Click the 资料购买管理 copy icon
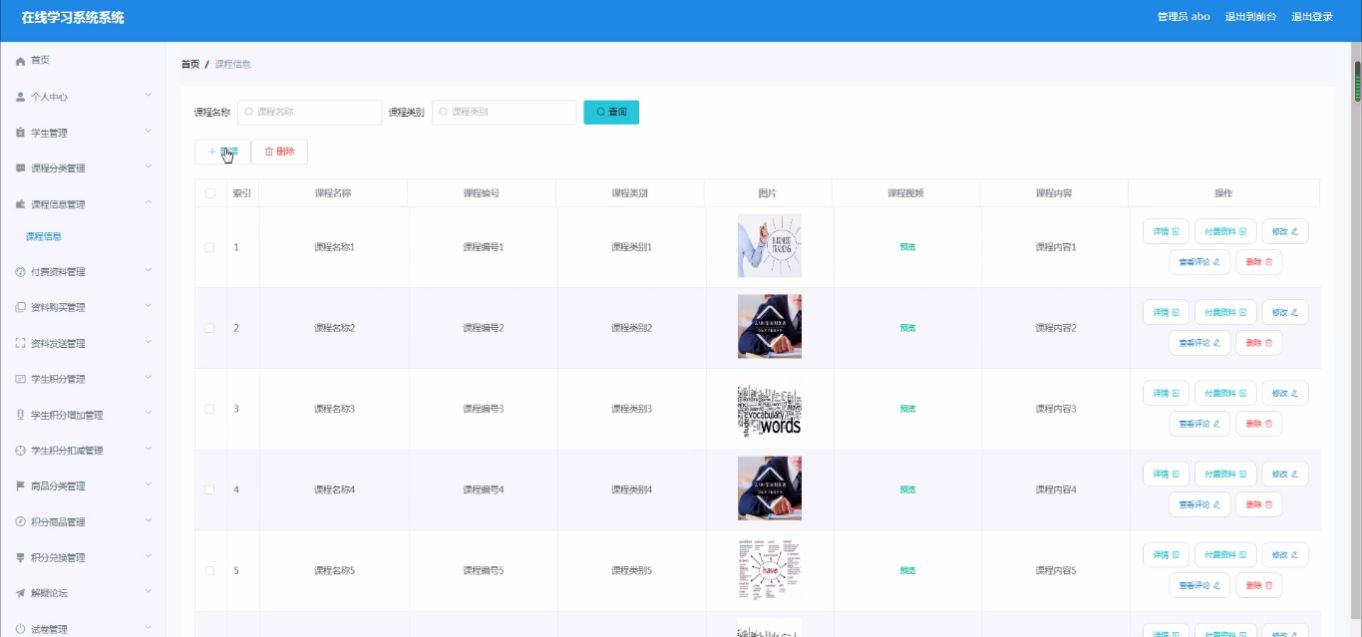This screenshot has height=637, width=1362. [20, 307]
